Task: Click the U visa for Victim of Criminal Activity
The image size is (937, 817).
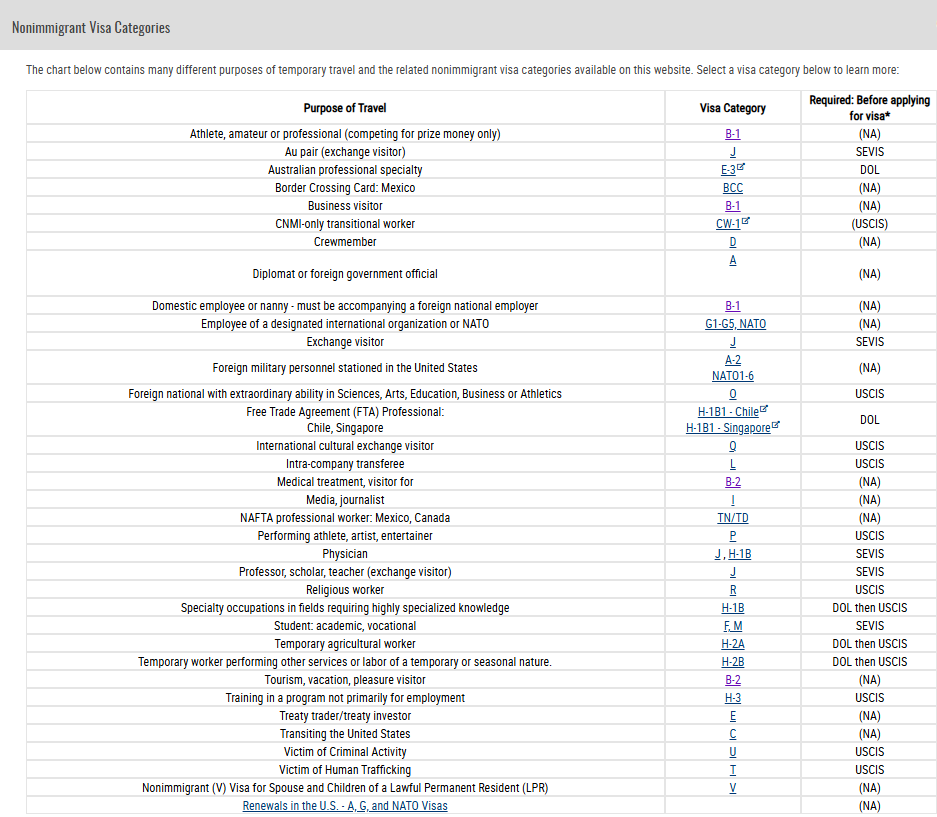Action: 733,752
